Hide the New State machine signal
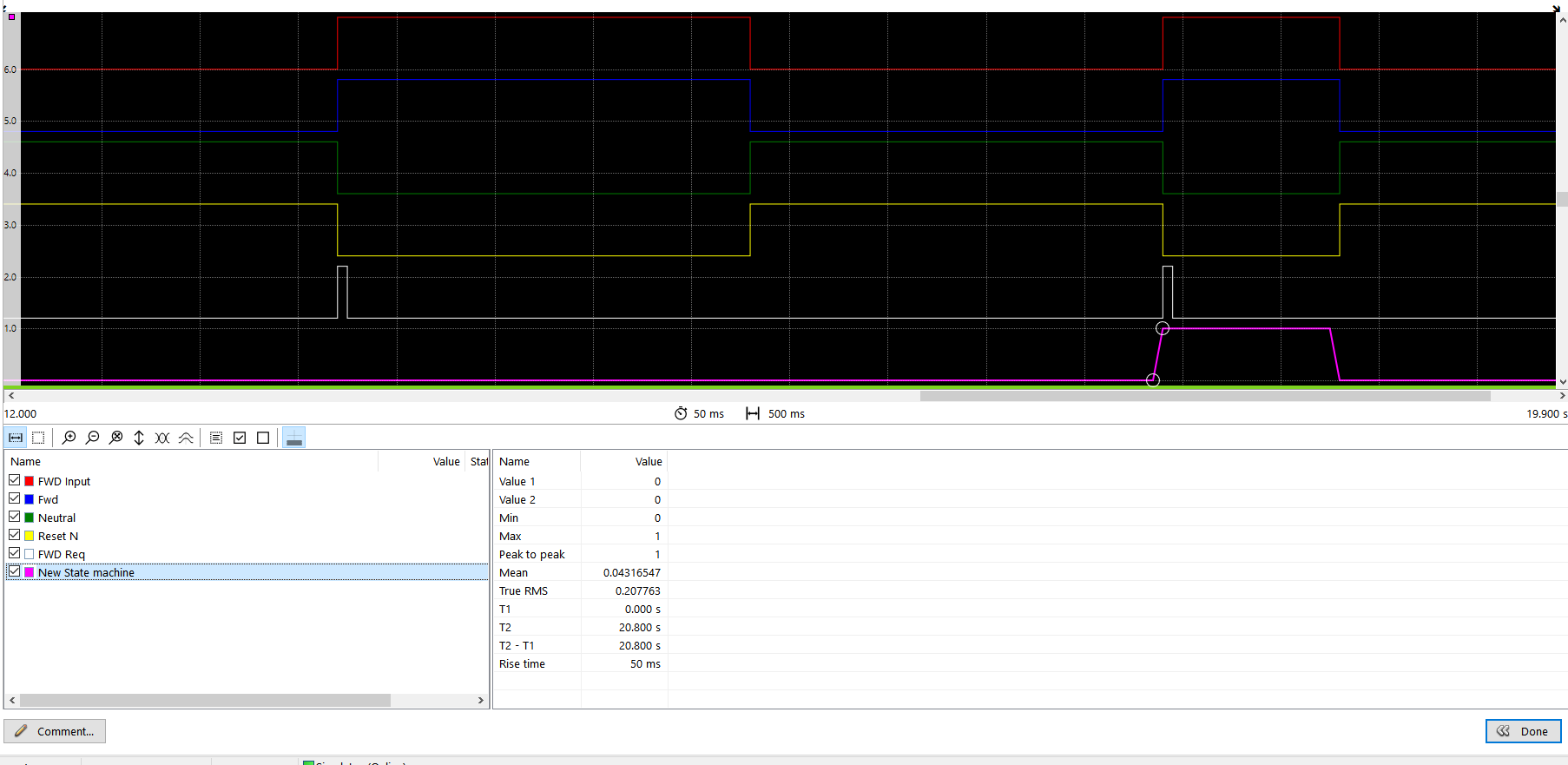 (15, 571)
